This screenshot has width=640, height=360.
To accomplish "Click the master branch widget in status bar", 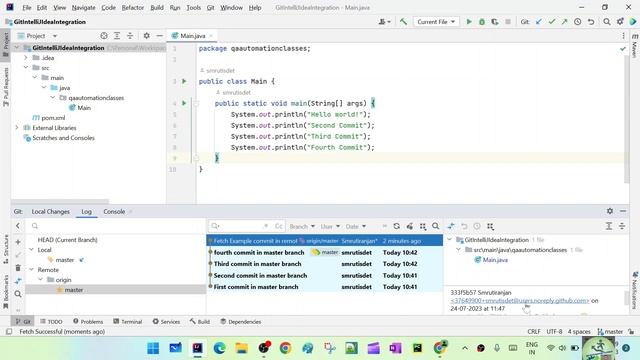I will (610, 332).
